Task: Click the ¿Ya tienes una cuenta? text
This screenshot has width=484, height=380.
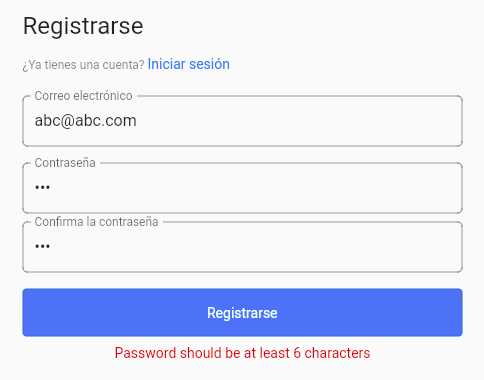Action: pyautogui.click(x=83, y=65)
